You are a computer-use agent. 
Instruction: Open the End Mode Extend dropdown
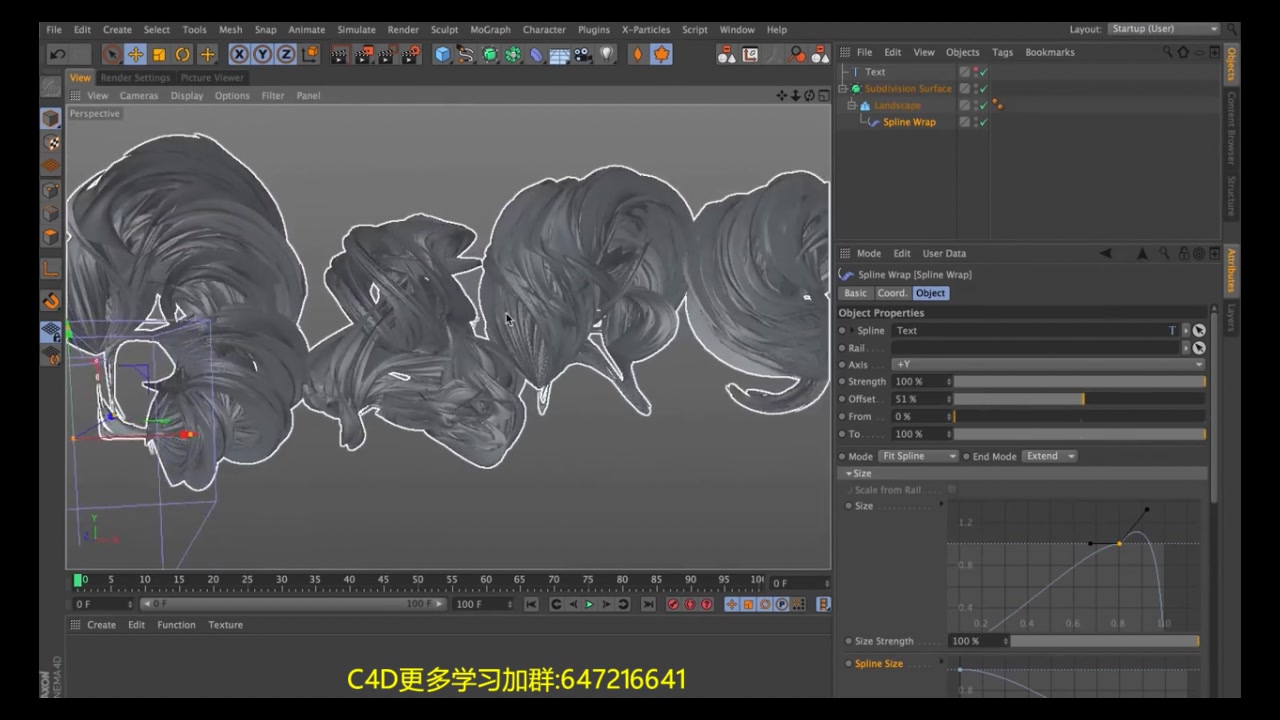pyautogui.click(x=1050, y=455)
